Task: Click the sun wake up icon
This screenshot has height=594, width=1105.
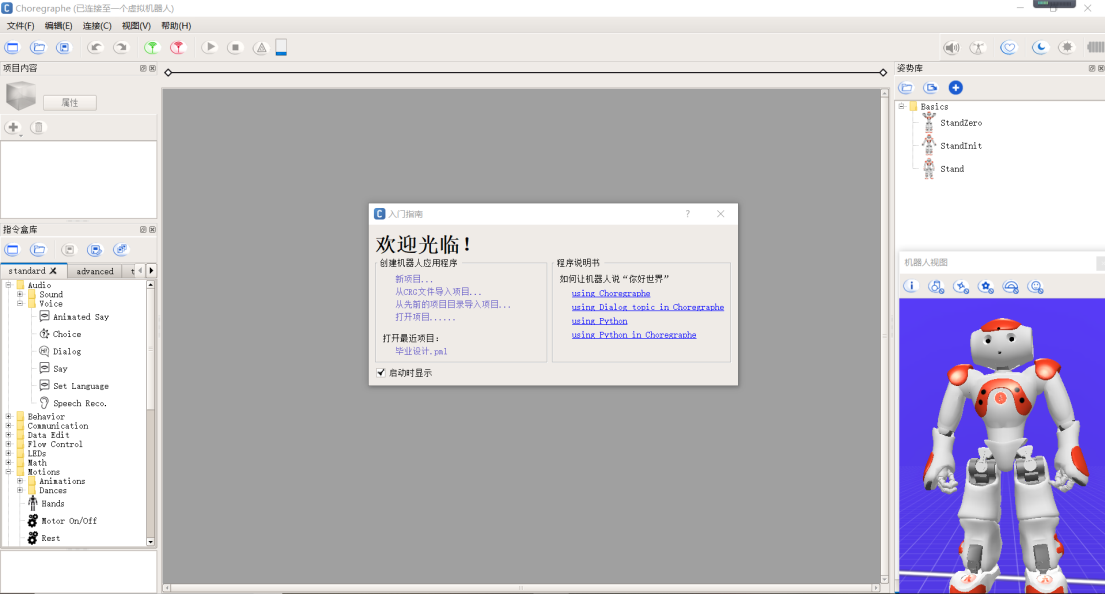Action: click(1067, 47)
